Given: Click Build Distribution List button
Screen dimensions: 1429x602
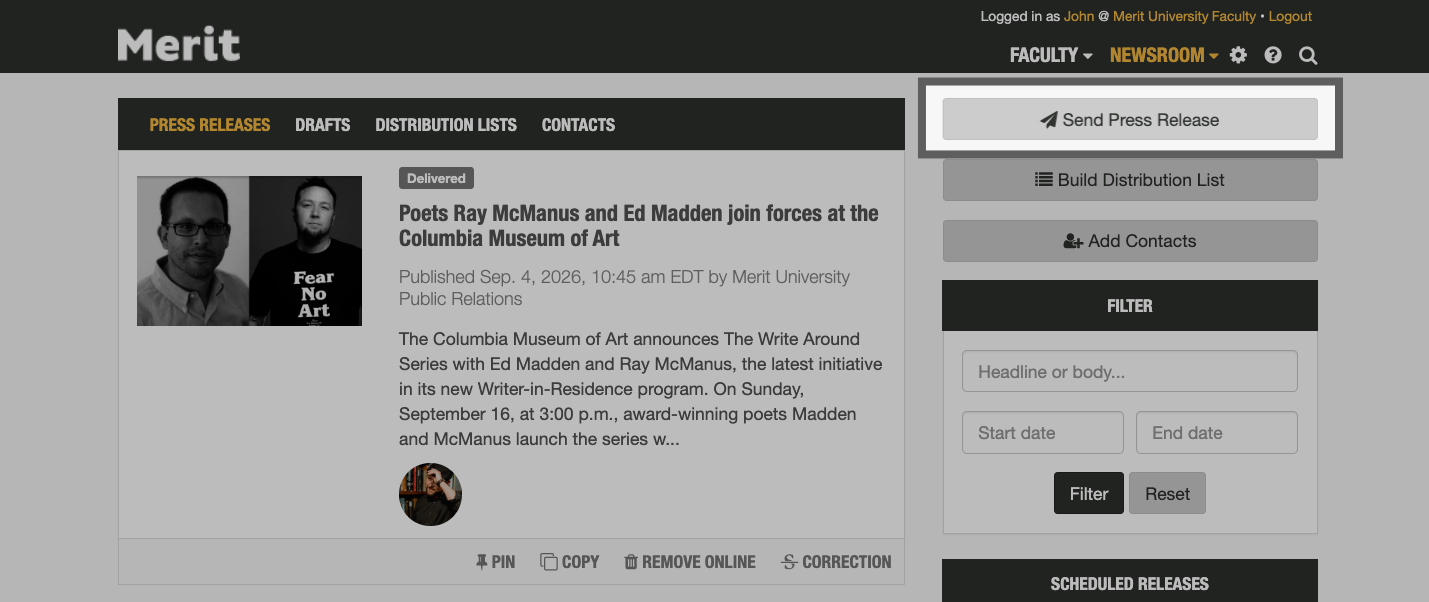Looking at the screenshot, I should click(x=1130, y=180).
